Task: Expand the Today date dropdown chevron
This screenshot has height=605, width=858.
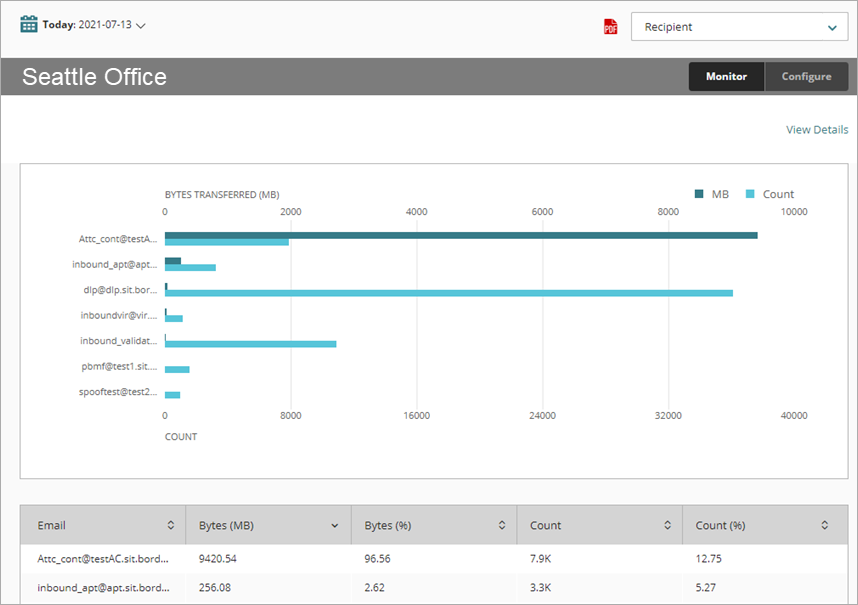Action: (141, 26)
